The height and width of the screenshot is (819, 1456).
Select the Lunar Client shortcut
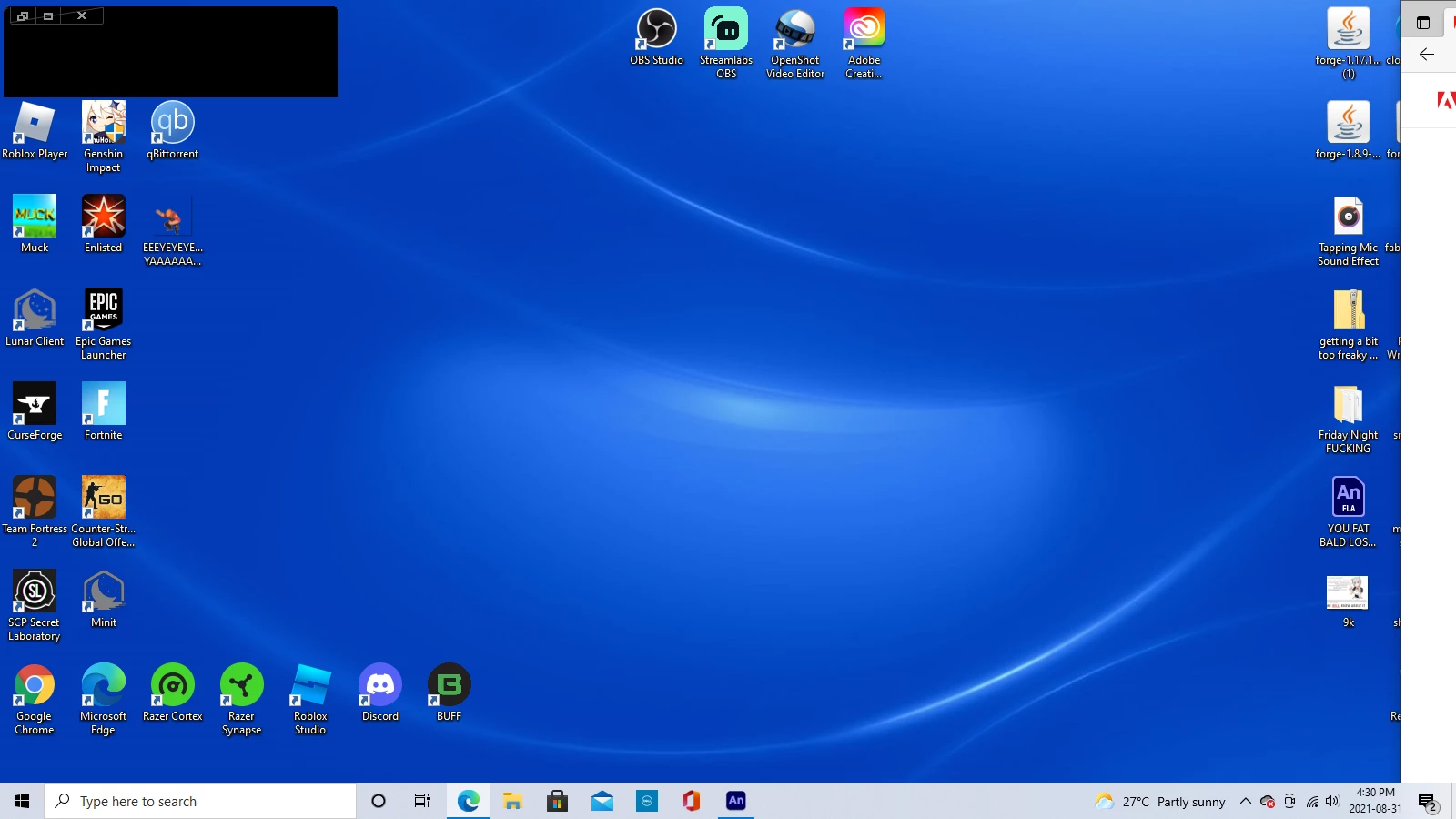pyautogui.click(x=35, y=318)
